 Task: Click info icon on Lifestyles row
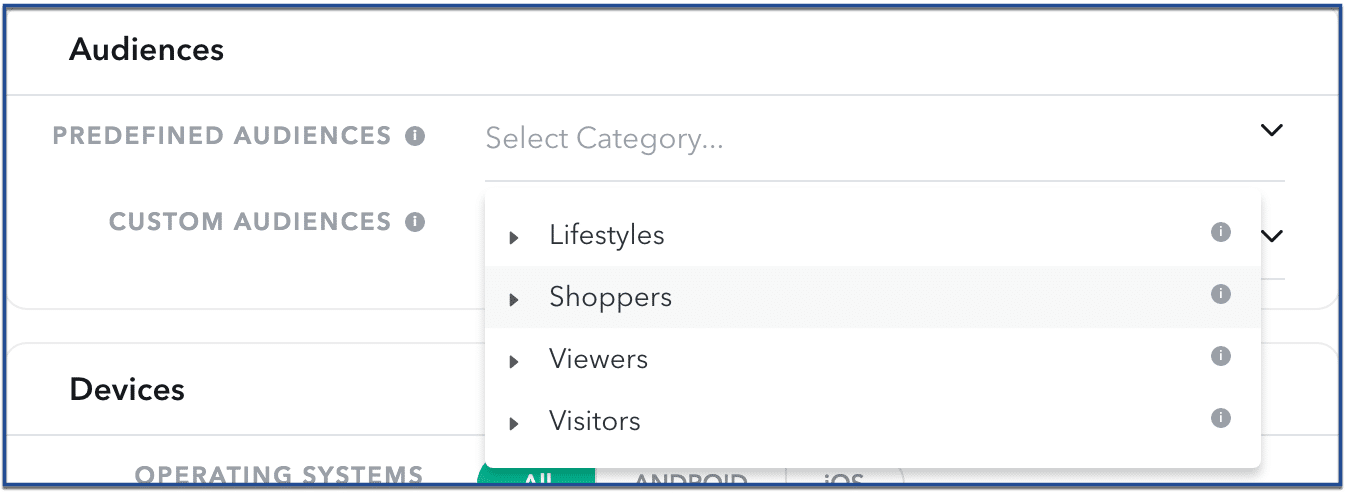[1220, 233]
